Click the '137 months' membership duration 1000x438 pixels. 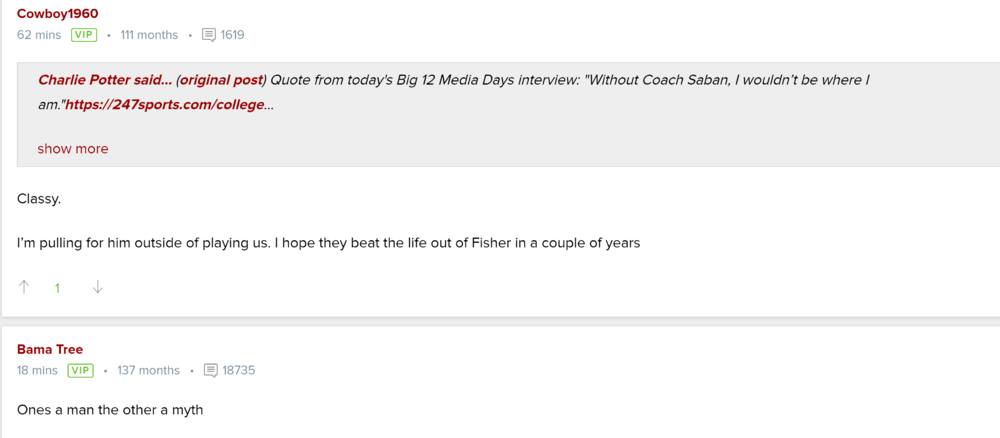[148, 370]
